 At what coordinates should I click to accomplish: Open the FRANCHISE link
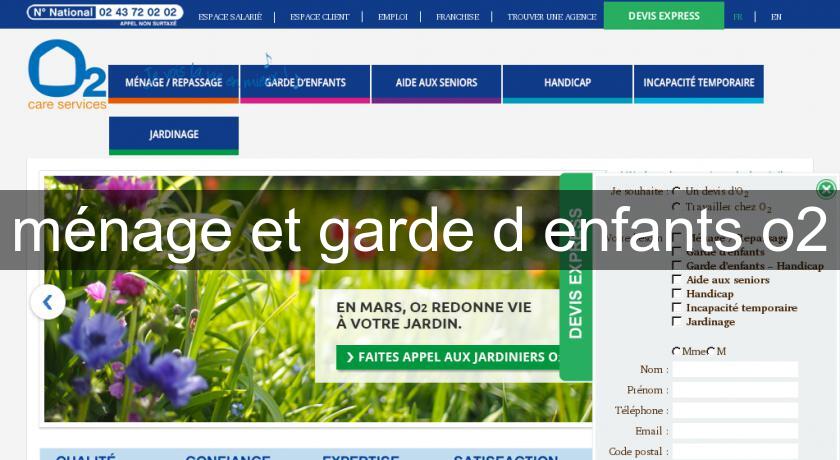pyautogui.click(x=458, y=17)
